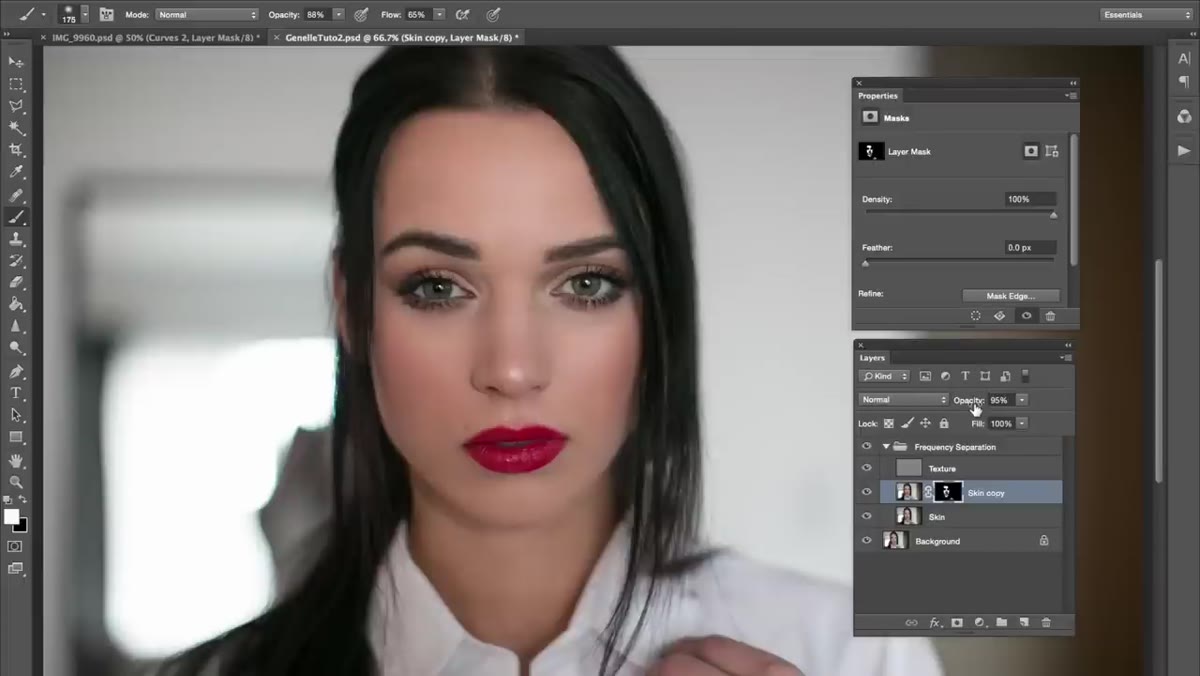
Task: Select the Brush tool in toolbox
Action: (x=16, y=218)
